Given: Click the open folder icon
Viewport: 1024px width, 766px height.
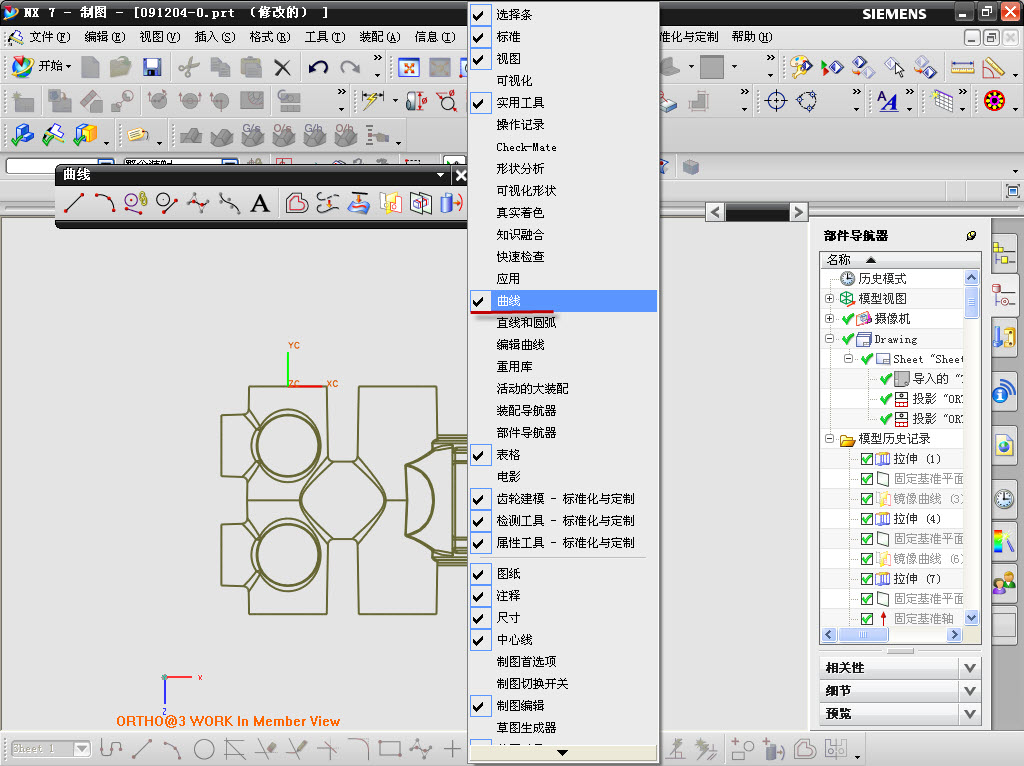Looking at the screenshot, I should 121,67.
